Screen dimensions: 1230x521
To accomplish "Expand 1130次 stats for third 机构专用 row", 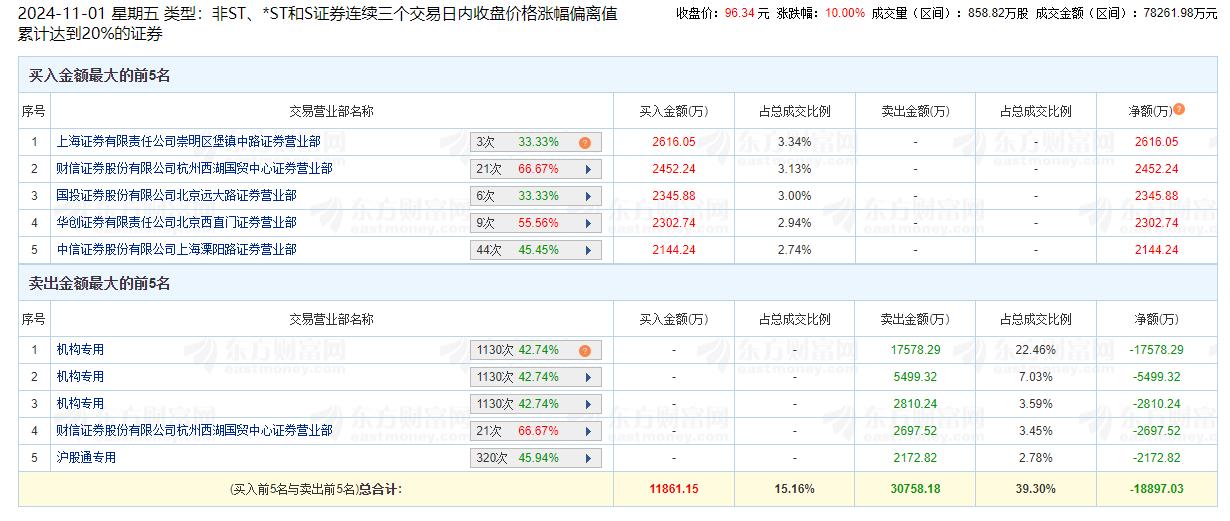I will [588, 405].
